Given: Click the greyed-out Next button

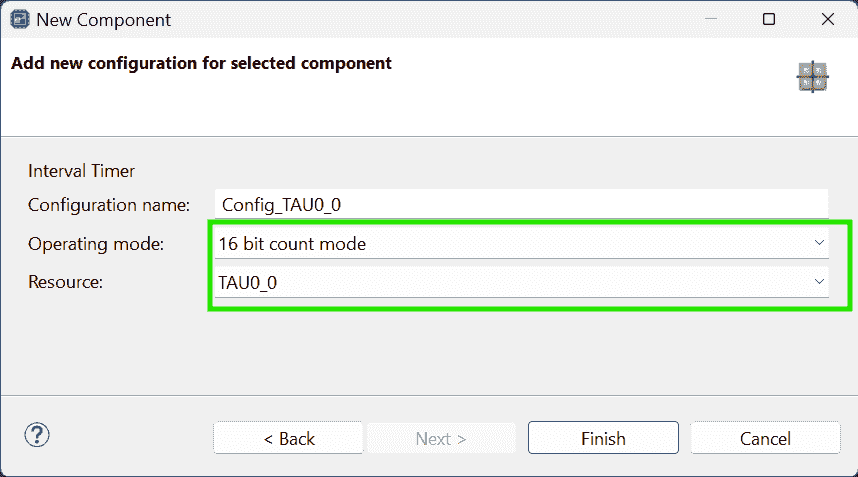Looking at the screenshot, I should pyautogui.click(x=441, y=438).
